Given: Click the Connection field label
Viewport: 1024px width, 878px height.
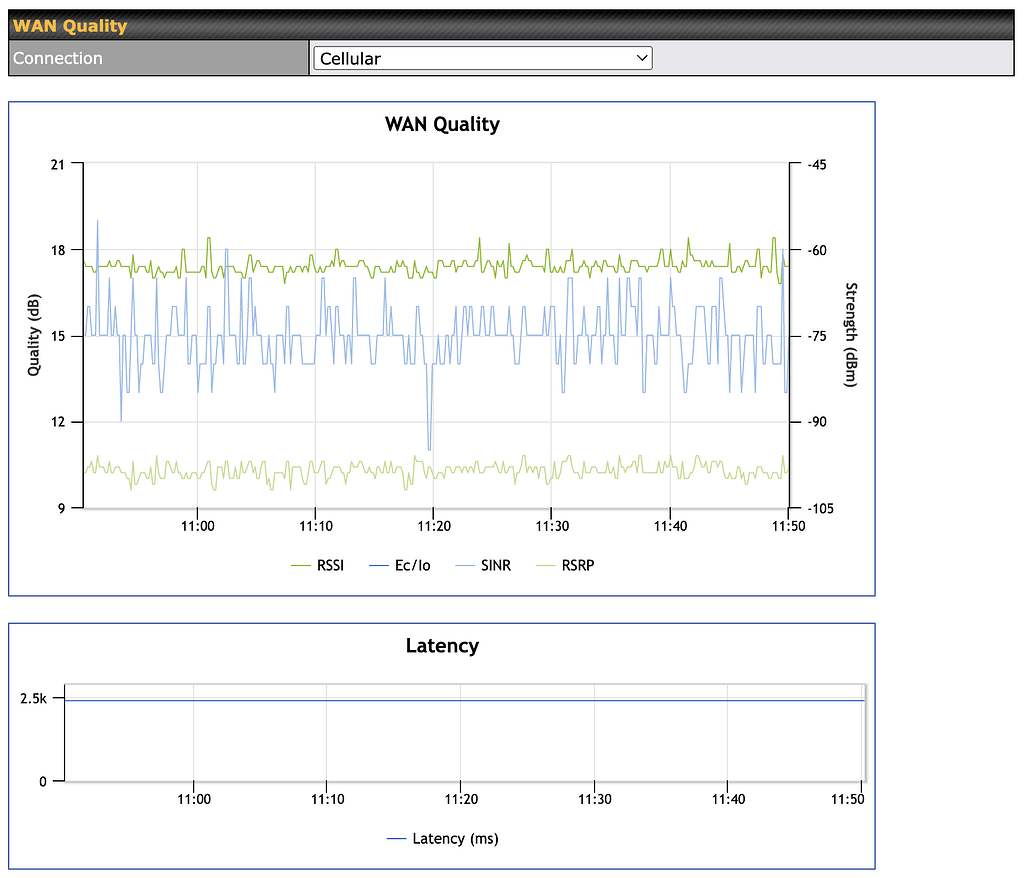Looking at the screenshot, I should 58,59.
